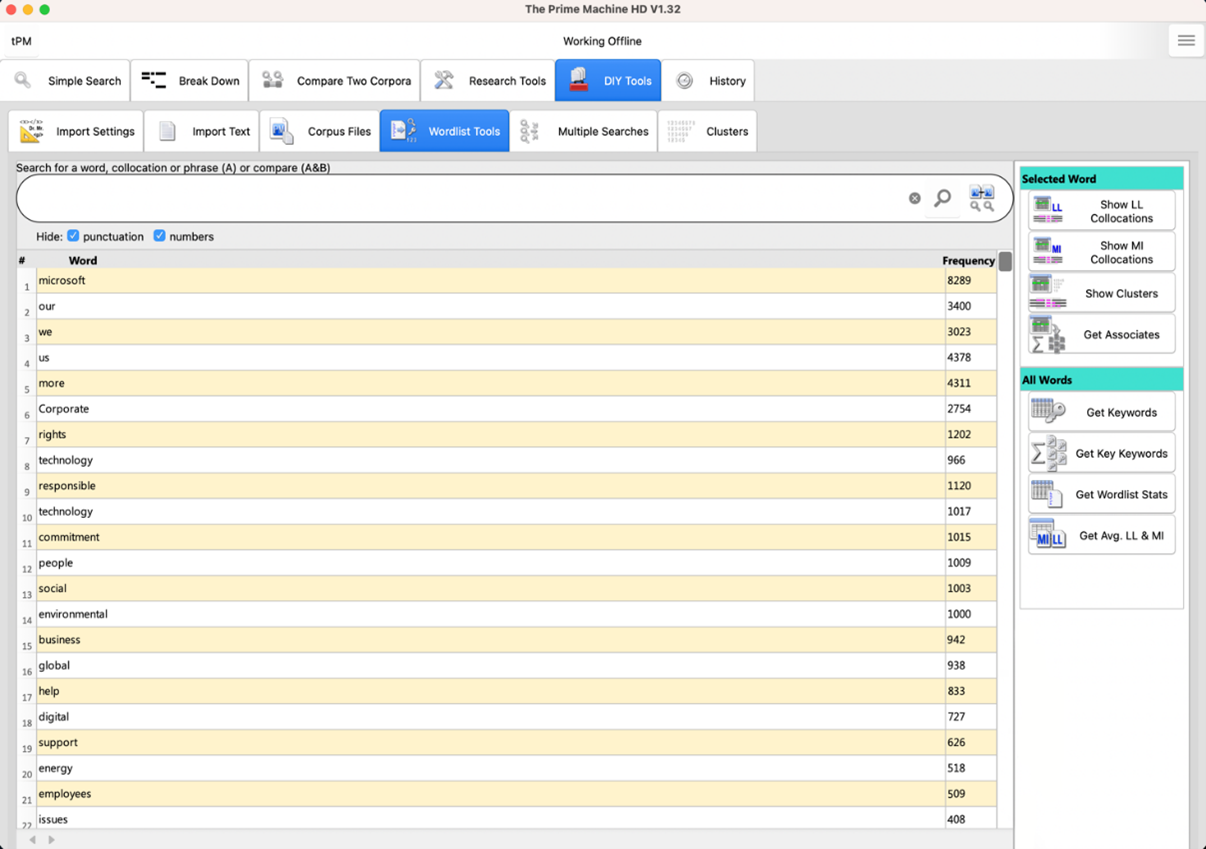Toggle the hide numbers checkbox

(x=159, y=236)
